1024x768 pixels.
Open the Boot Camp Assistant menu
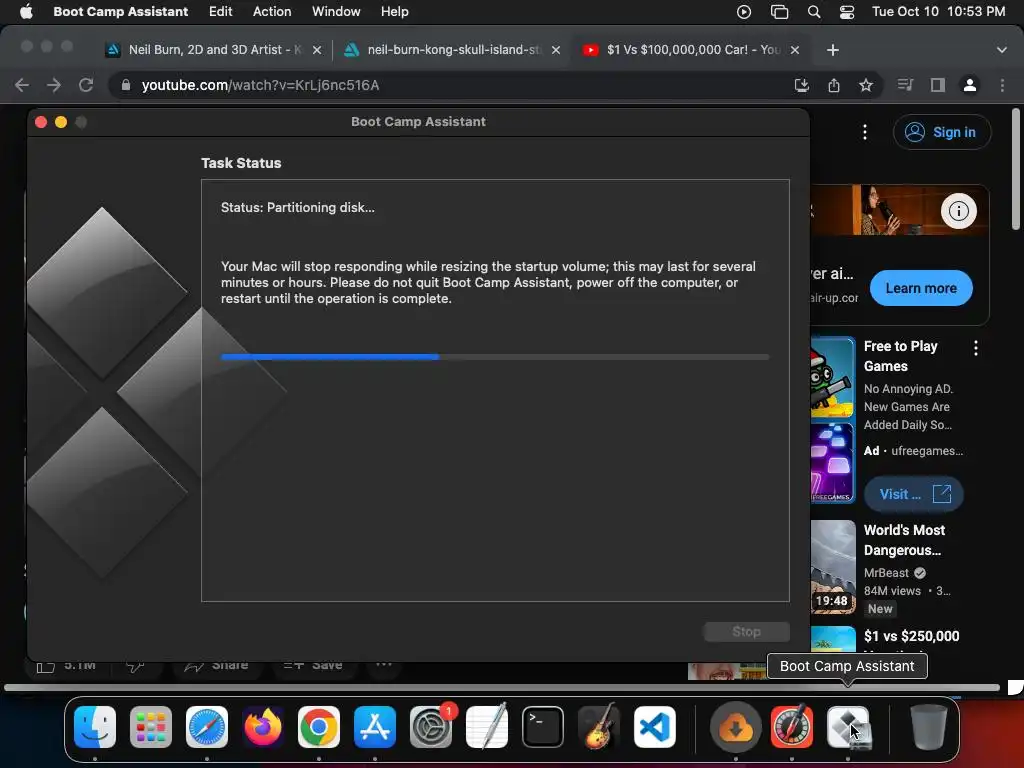(120, 12)
